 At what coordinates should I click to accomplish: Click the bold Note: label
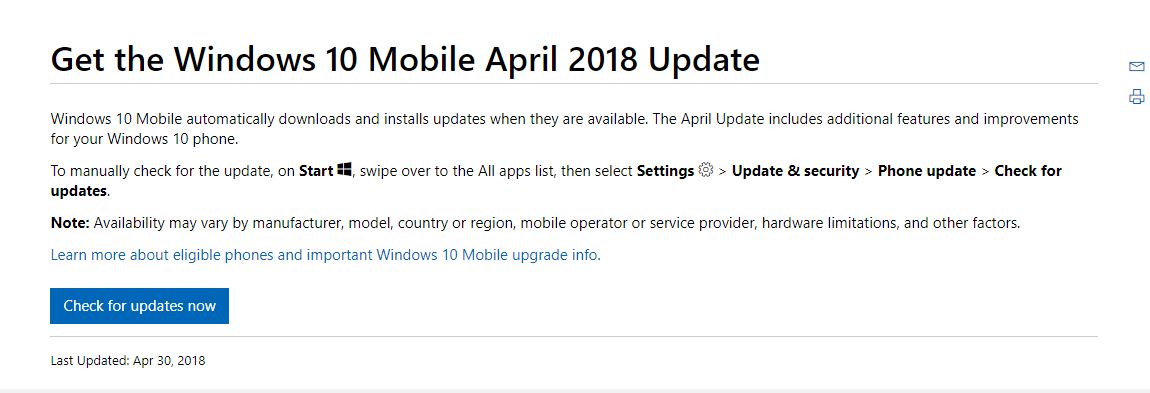point(70,223)
